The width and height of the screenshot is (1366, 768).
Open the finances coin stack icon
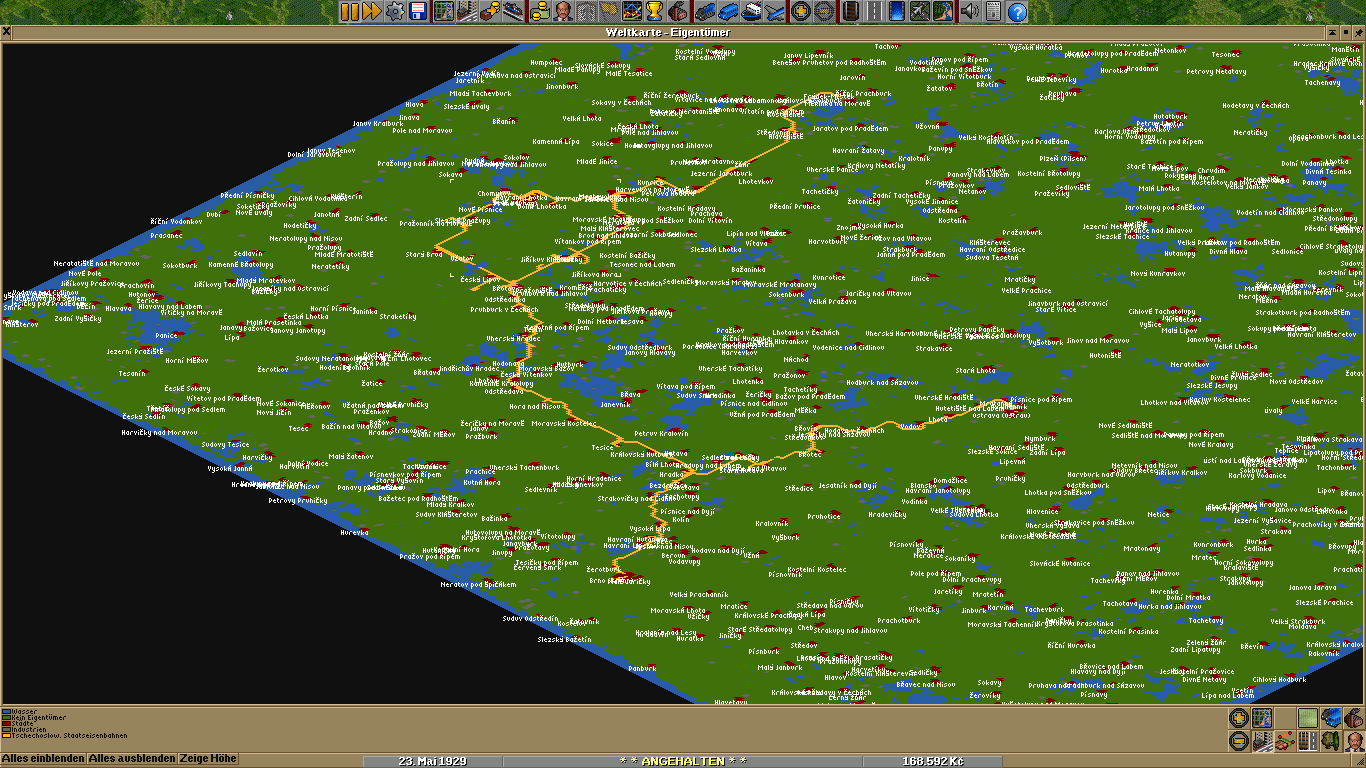pyautogui.click(x=540, y=12)
